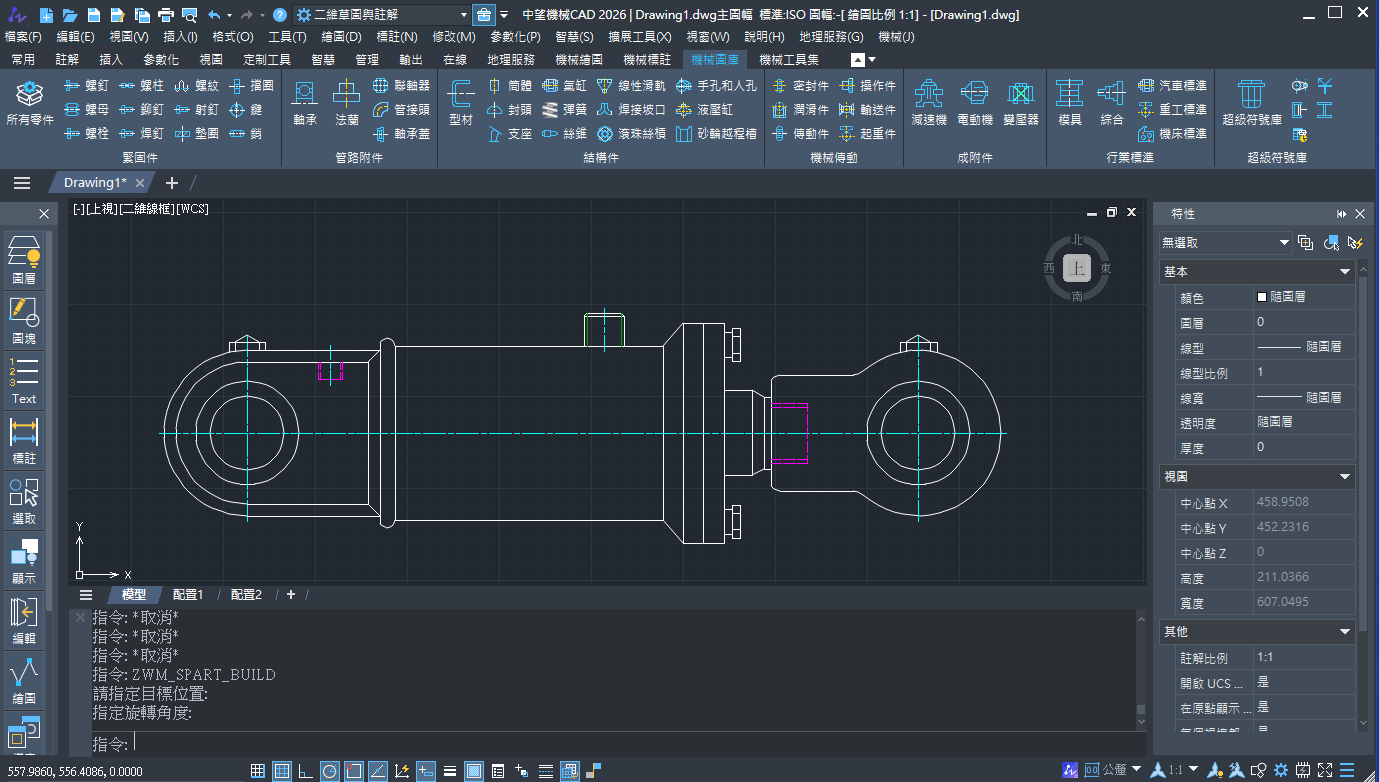Collapse the 其他 section in properties
1379x782 pixels.
(1345, 632)
